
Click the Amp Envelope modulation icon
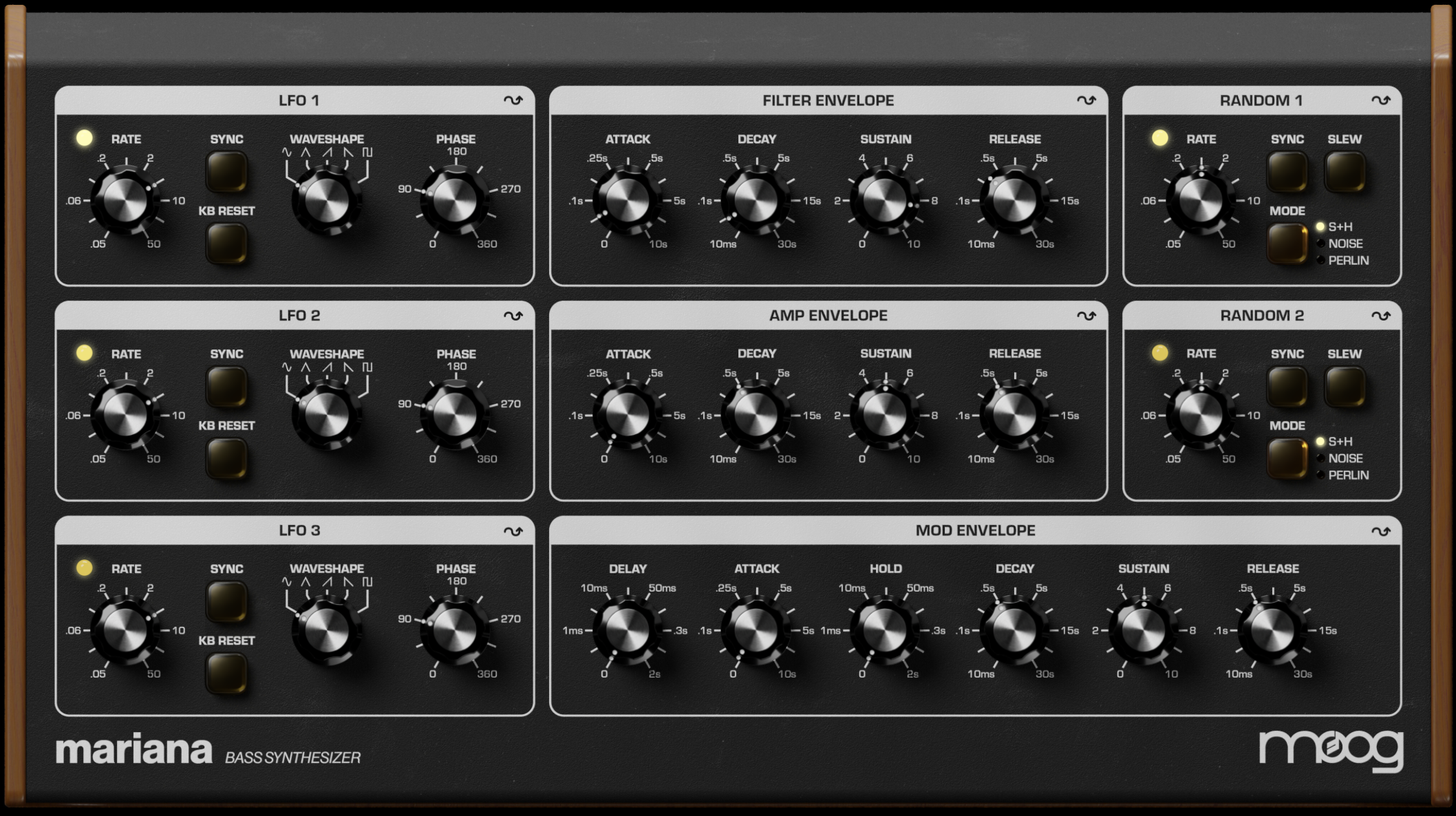coord(1086,316)
